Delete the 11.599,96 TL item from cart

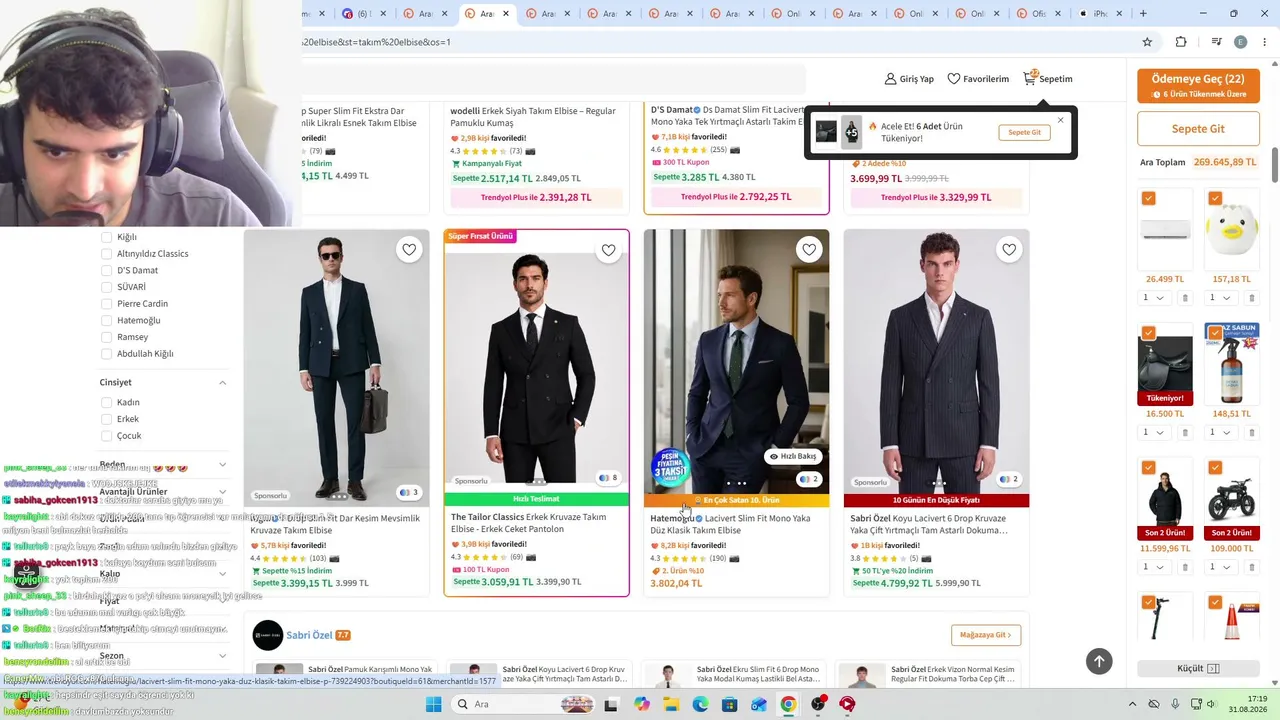point(1185,567)
